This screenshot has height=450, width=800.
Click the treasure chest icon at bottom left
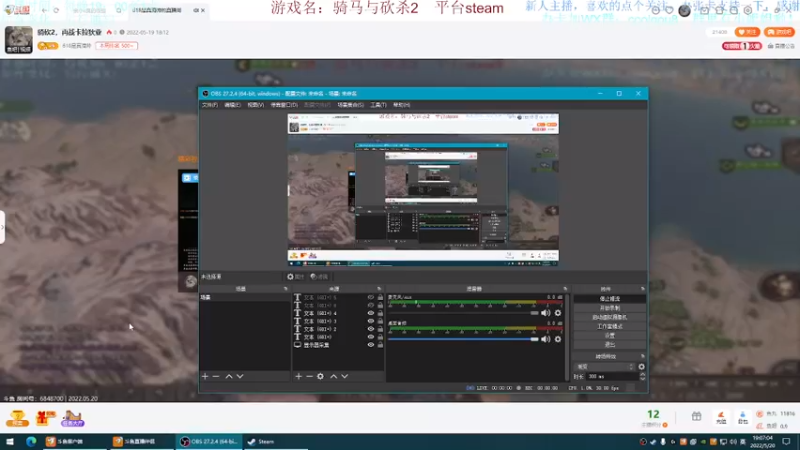tap(17, 418)
